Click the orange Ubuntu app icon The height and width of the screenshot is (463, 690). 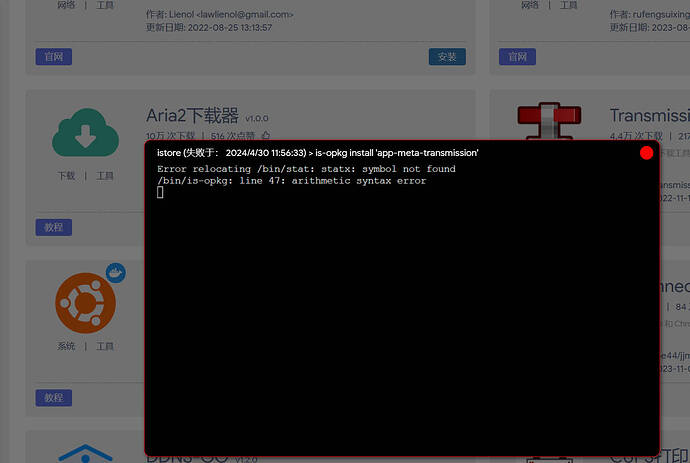tap(85, 303)
